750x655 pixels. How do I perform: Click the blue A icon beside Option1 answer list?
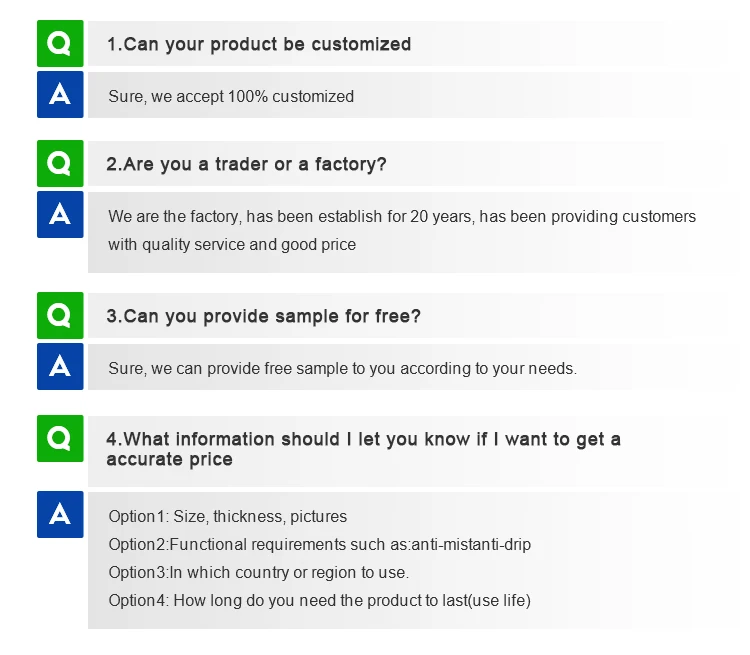coord(60,514)
